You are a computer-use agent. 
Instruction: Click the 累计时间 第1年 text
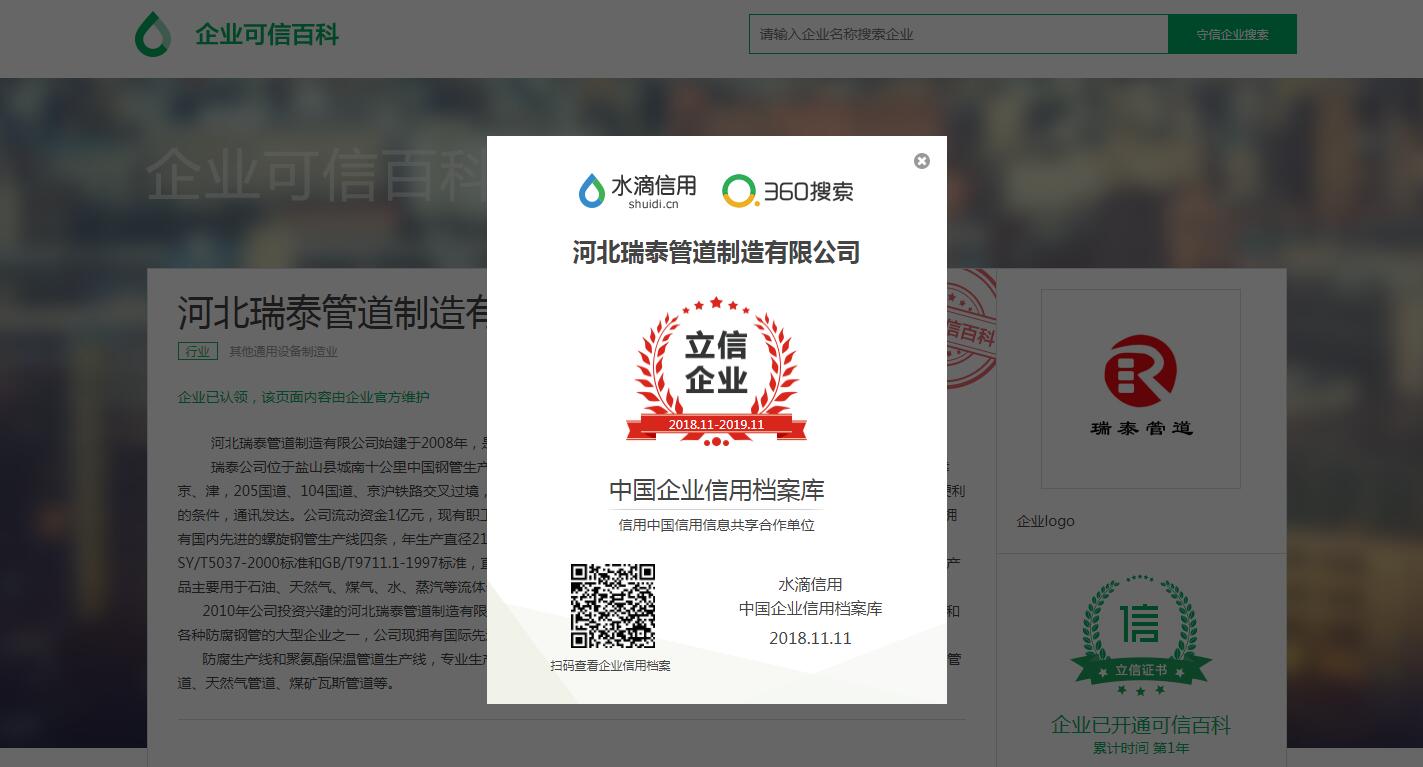pyautogui.click(x=1141, y=748)
